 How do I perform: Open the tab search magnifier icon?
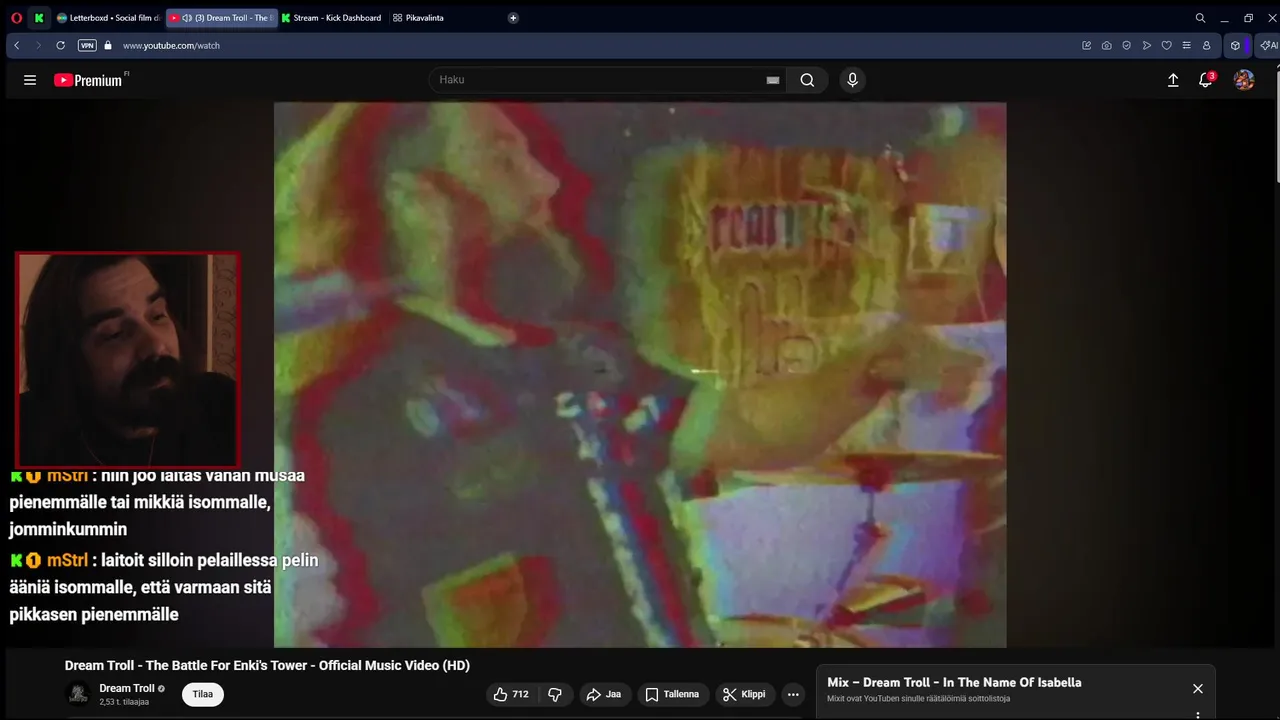tap(1200, 18)
